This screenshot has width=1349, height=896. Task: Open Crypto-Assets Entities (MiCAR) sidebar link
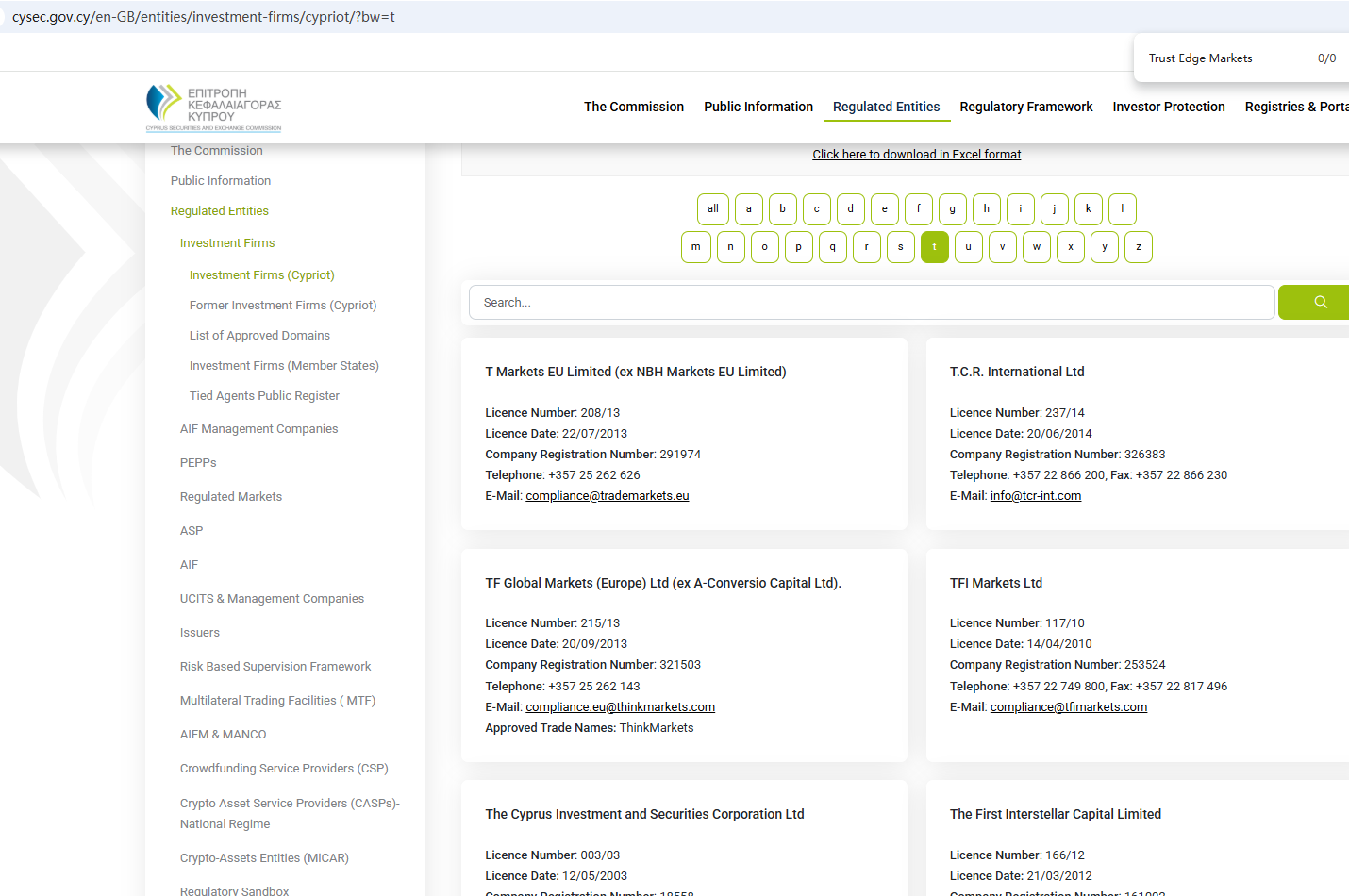pos(264,858)
